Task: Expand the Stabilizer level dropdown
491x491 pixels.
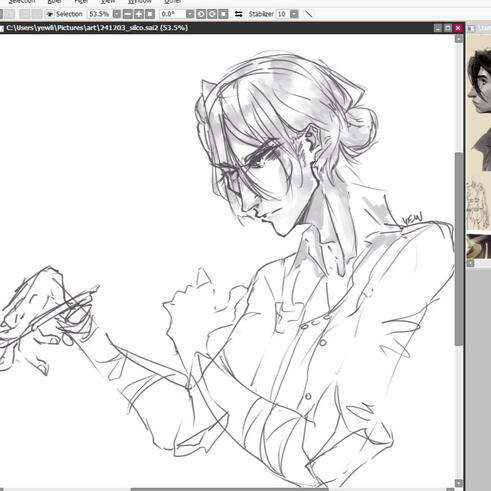Action: 294,14
